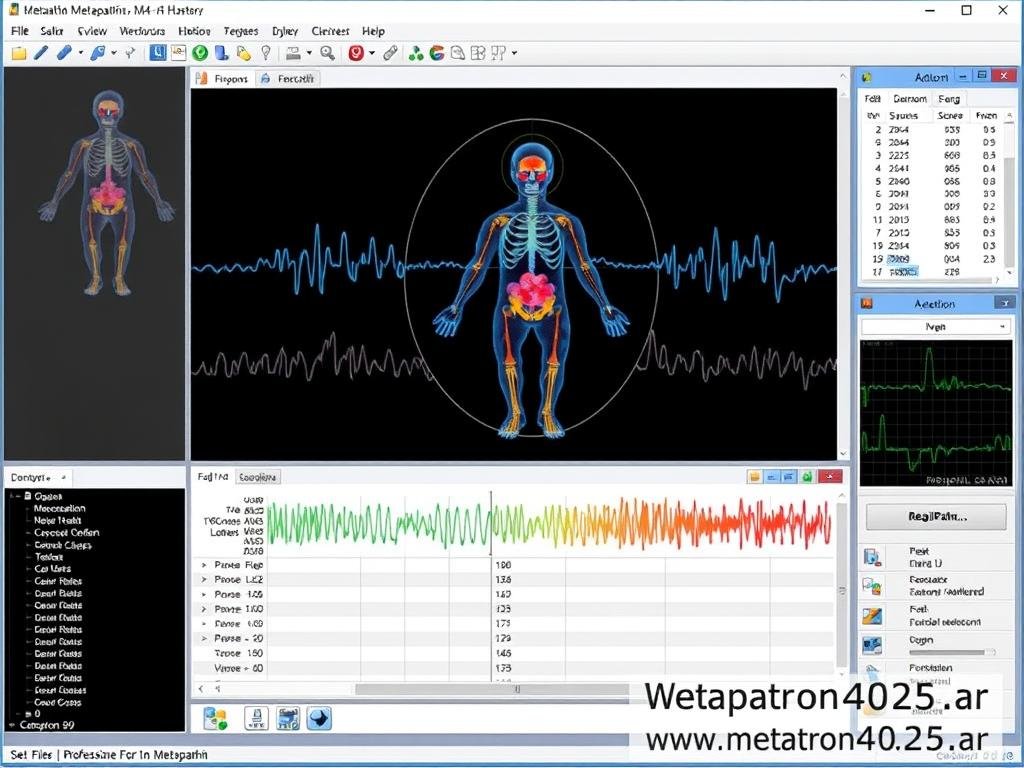Click the green save icon on the graph panel header
This screenshot has height=768, width=1024.
tap(805, 477)
